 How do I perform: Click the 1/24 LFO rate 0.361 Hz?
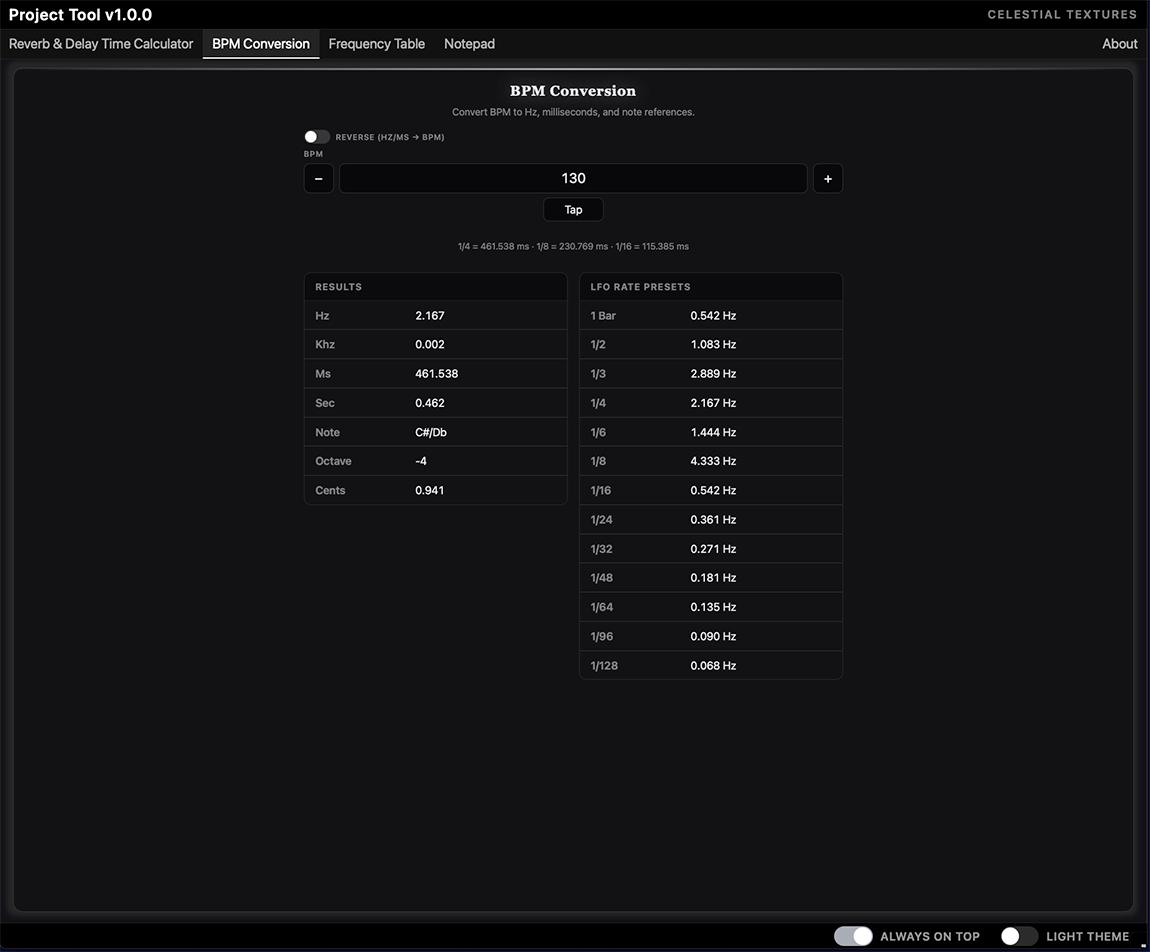click(x=713, y=519)
